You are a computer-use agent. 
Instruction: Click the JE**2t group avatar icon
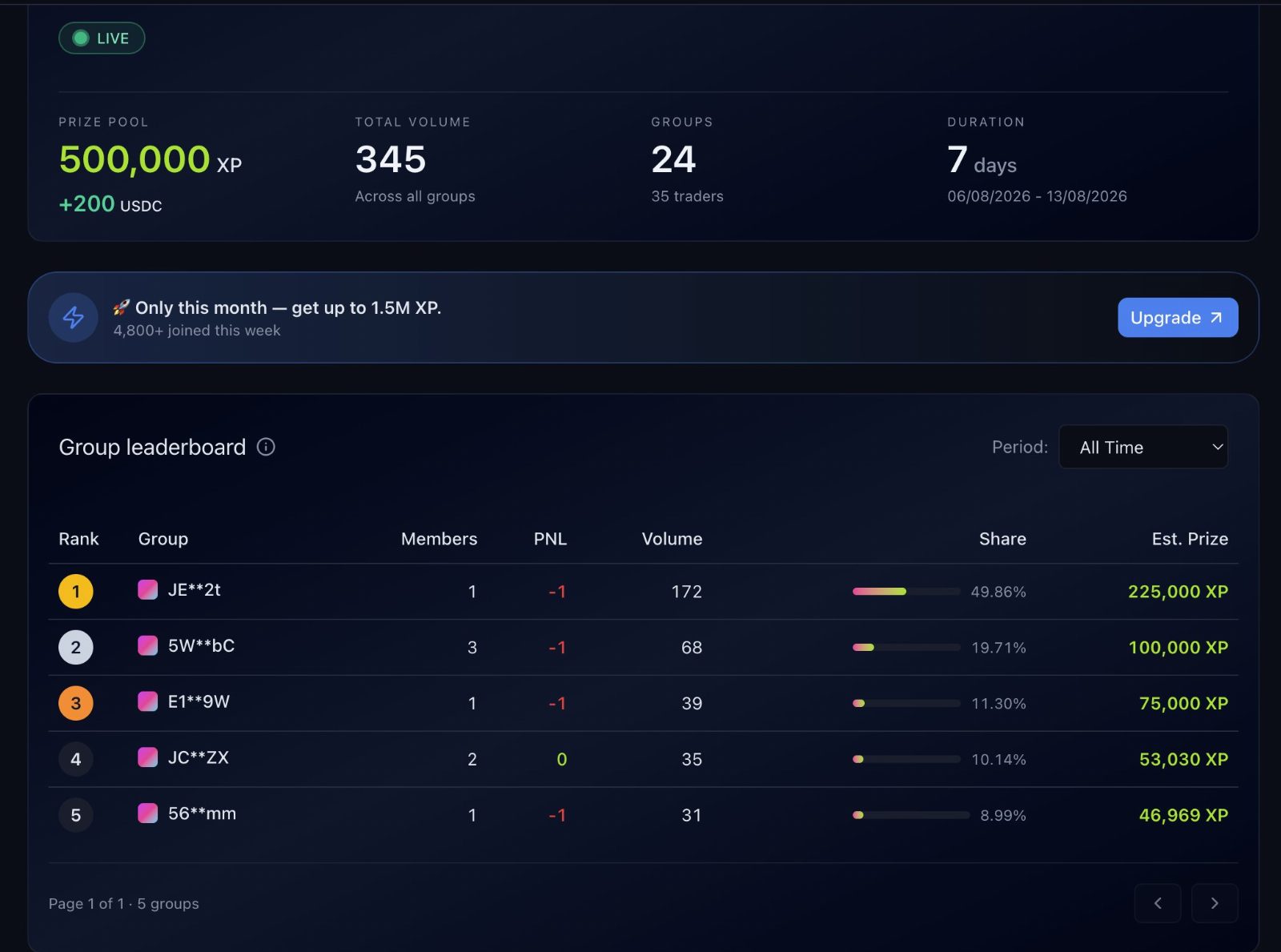point(148,590)
